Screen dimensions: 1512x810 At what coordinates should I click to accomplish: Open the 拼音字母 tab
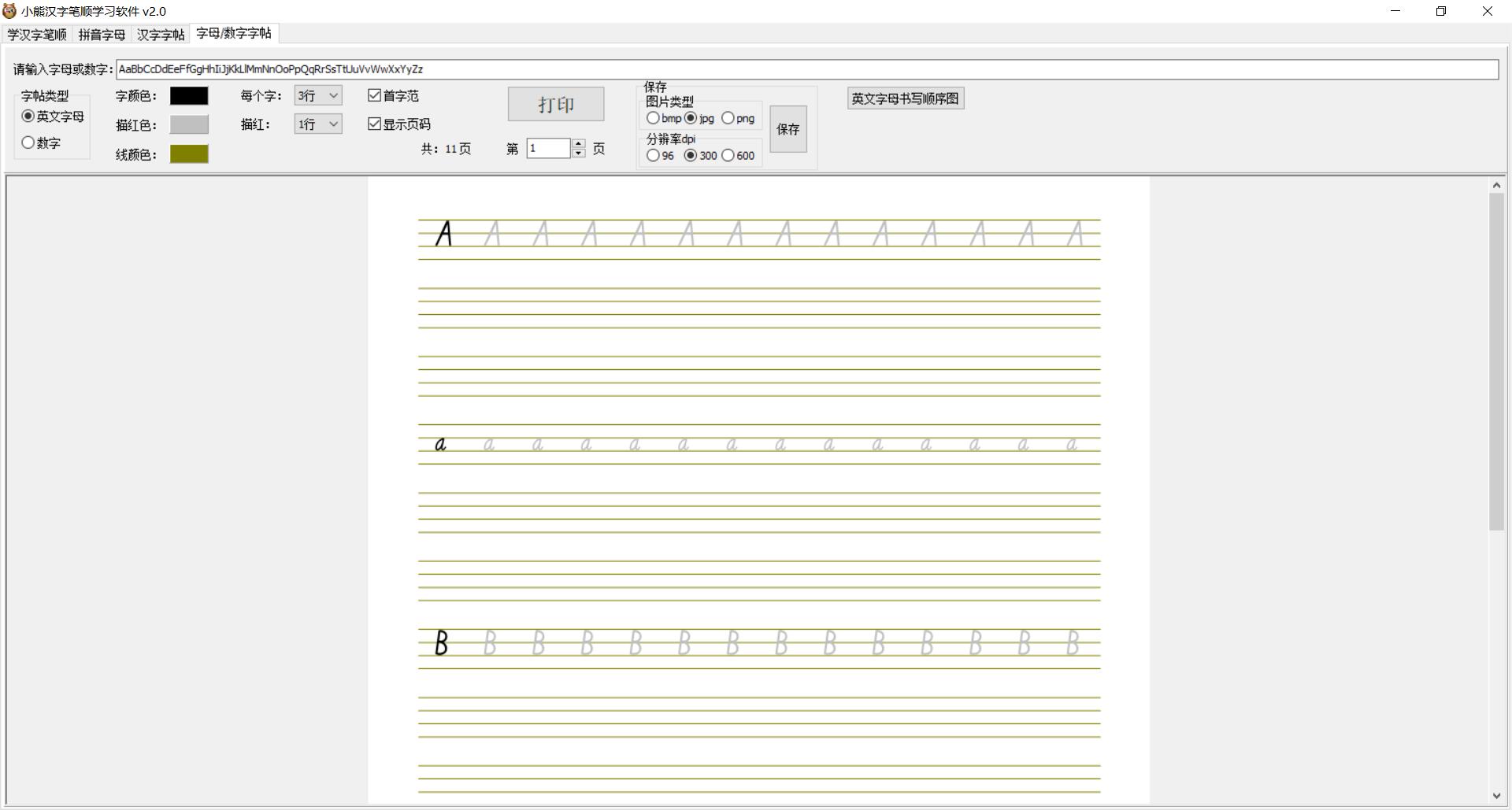(102, 35)
